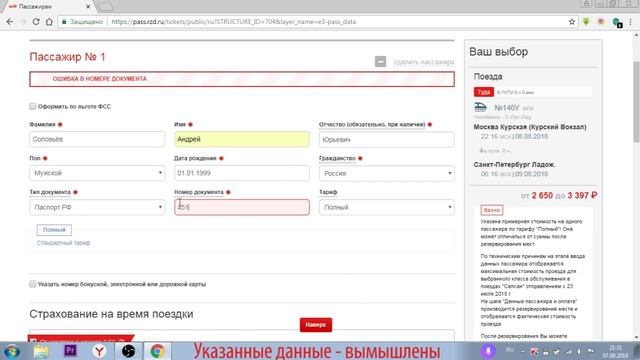Click the Важно label in the sidebar
Viewport: 640px width, 360px height.
(491, 210)
